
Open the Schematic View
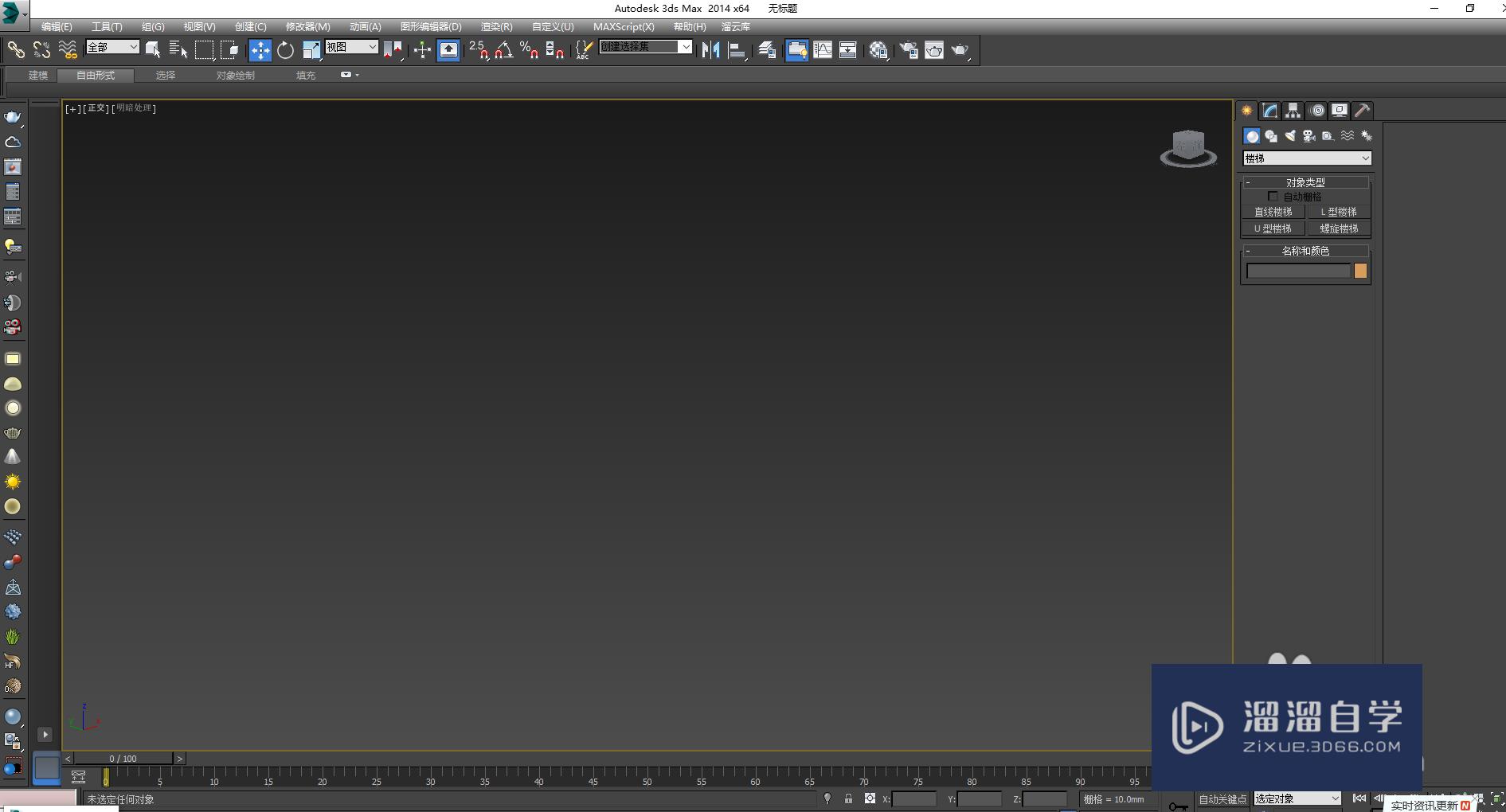[848, 50]
